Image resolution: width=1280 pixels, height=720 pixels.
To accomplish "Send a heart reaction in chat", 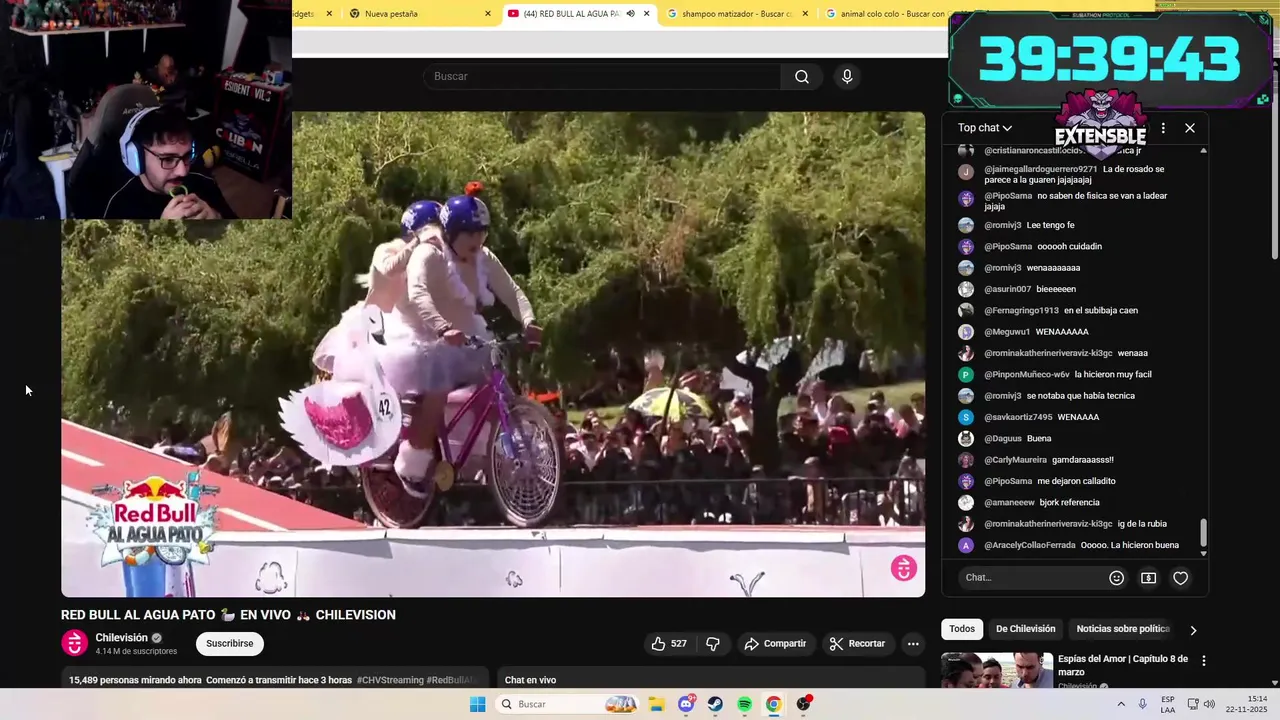I will pyautogui.click(x=1181, y=578).
